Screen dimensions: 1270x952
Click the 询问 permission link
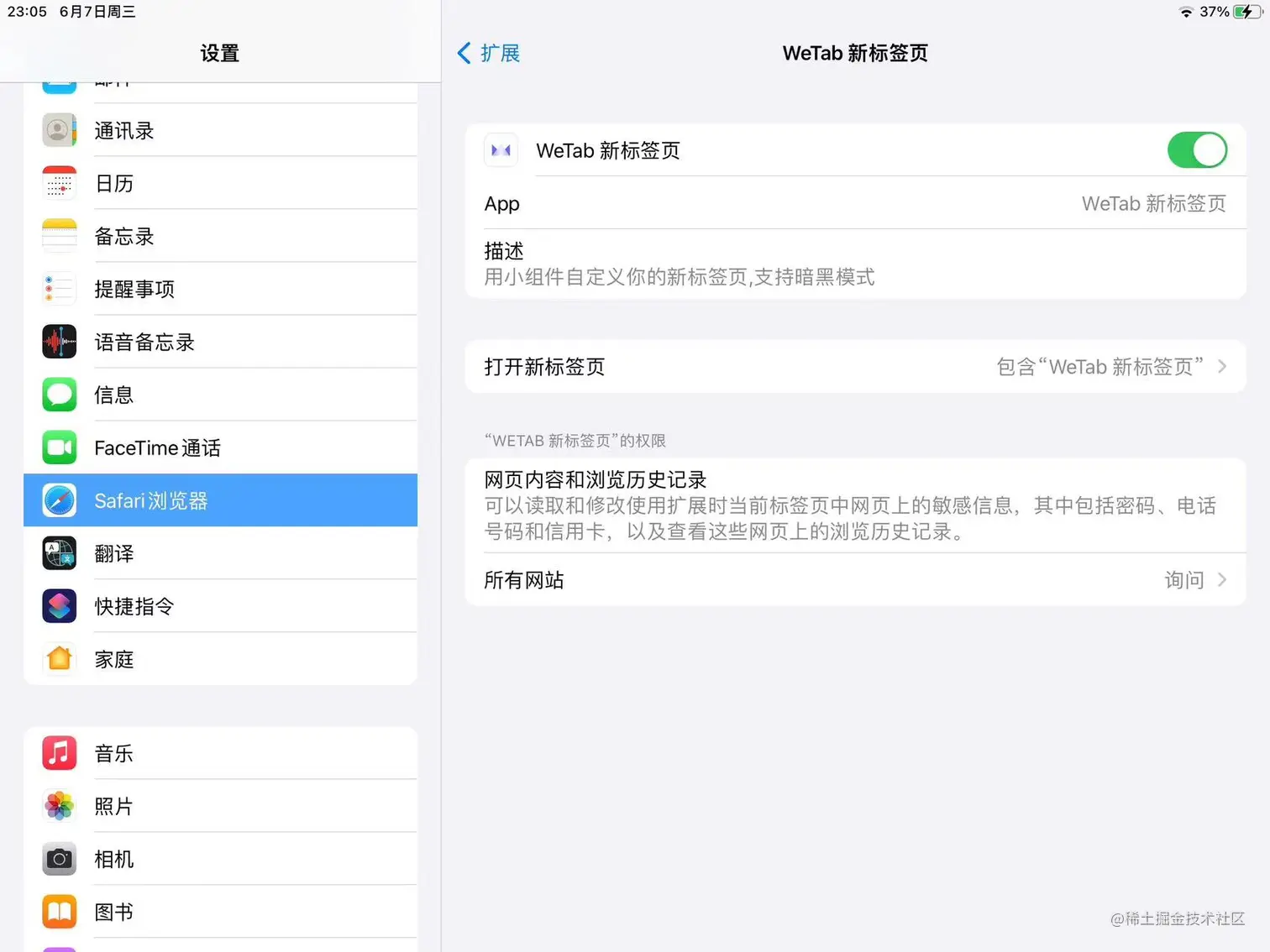pyautogui.click(x=1184, y=580)
